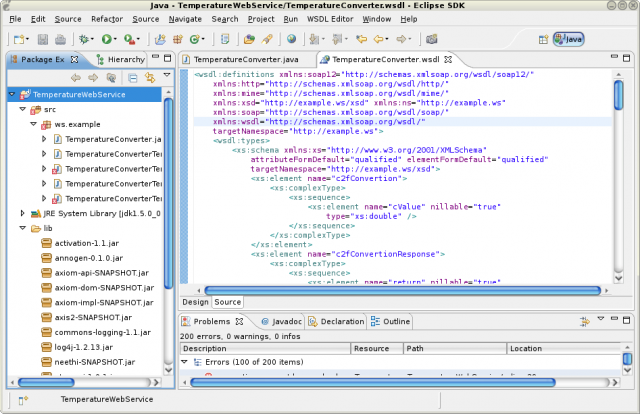Image resolution: width=640 pixels, height=414 pixels.
Task: Click the Location column header
Action: pos(565,348)
